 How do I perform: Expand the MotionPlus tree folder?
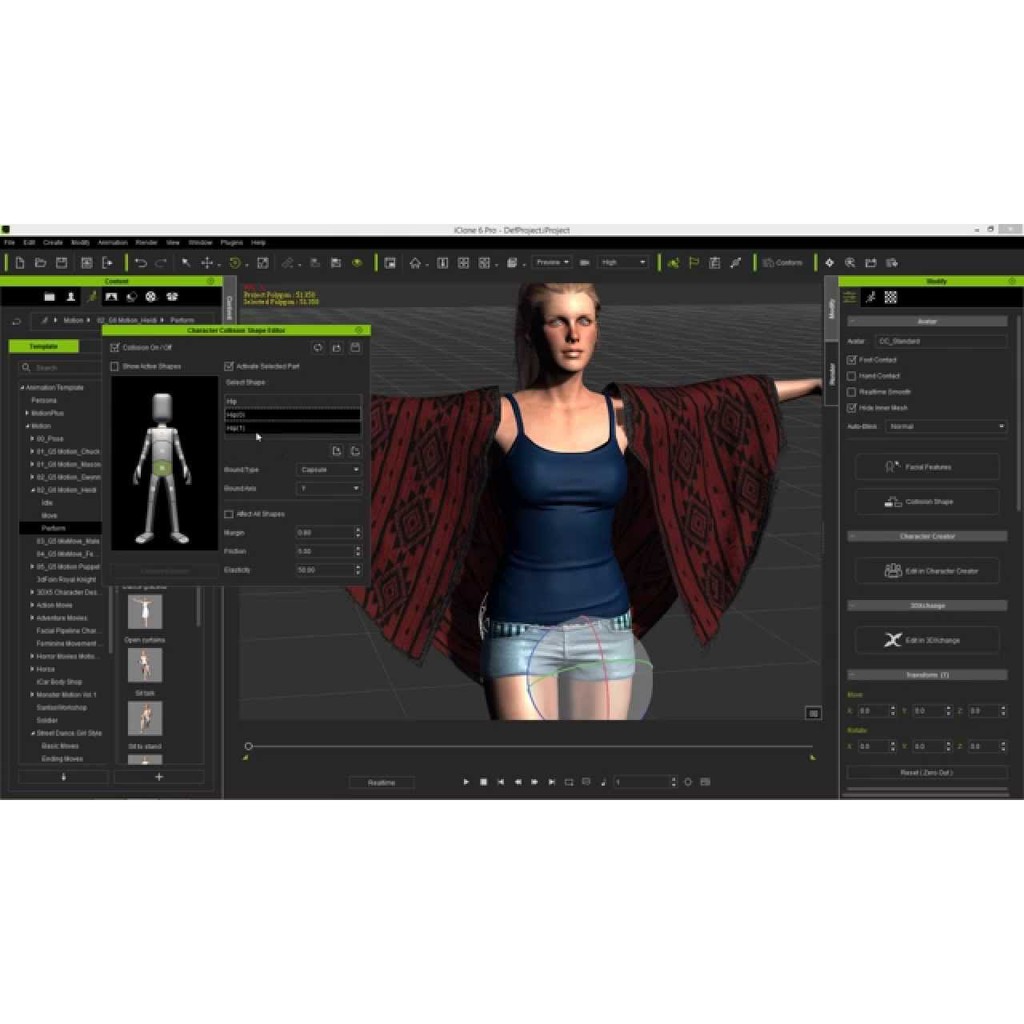coord(27,413)
